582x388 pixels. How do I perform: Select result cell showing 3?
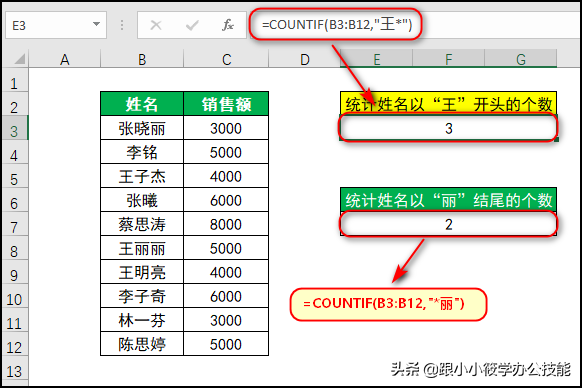click(x=448, y=128)
